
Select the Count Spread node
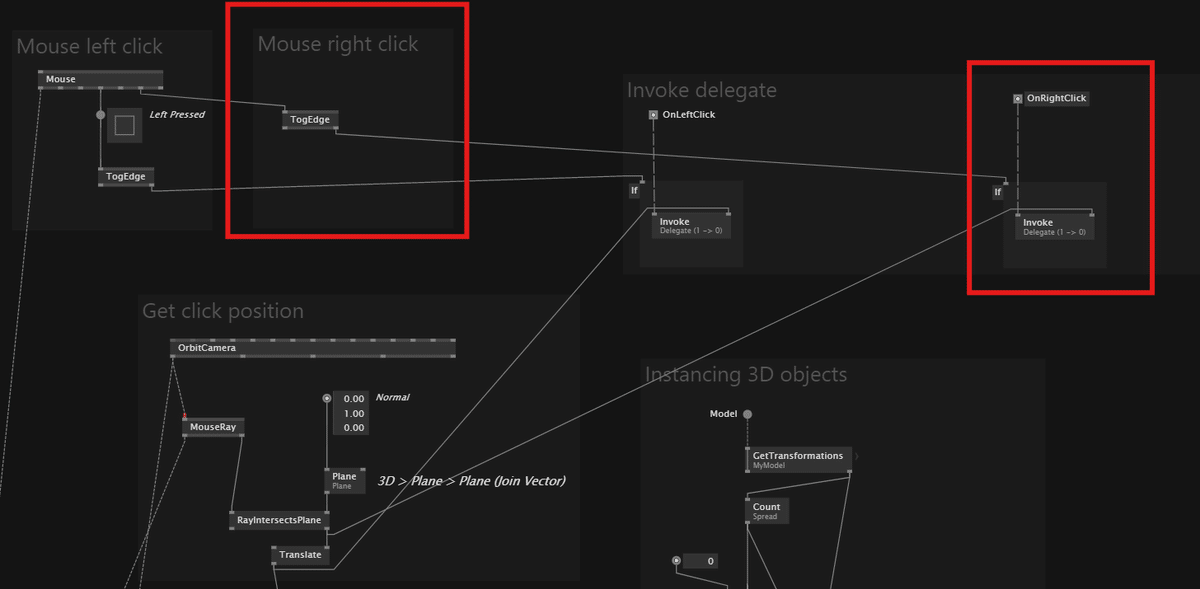(x=767, y=511)
